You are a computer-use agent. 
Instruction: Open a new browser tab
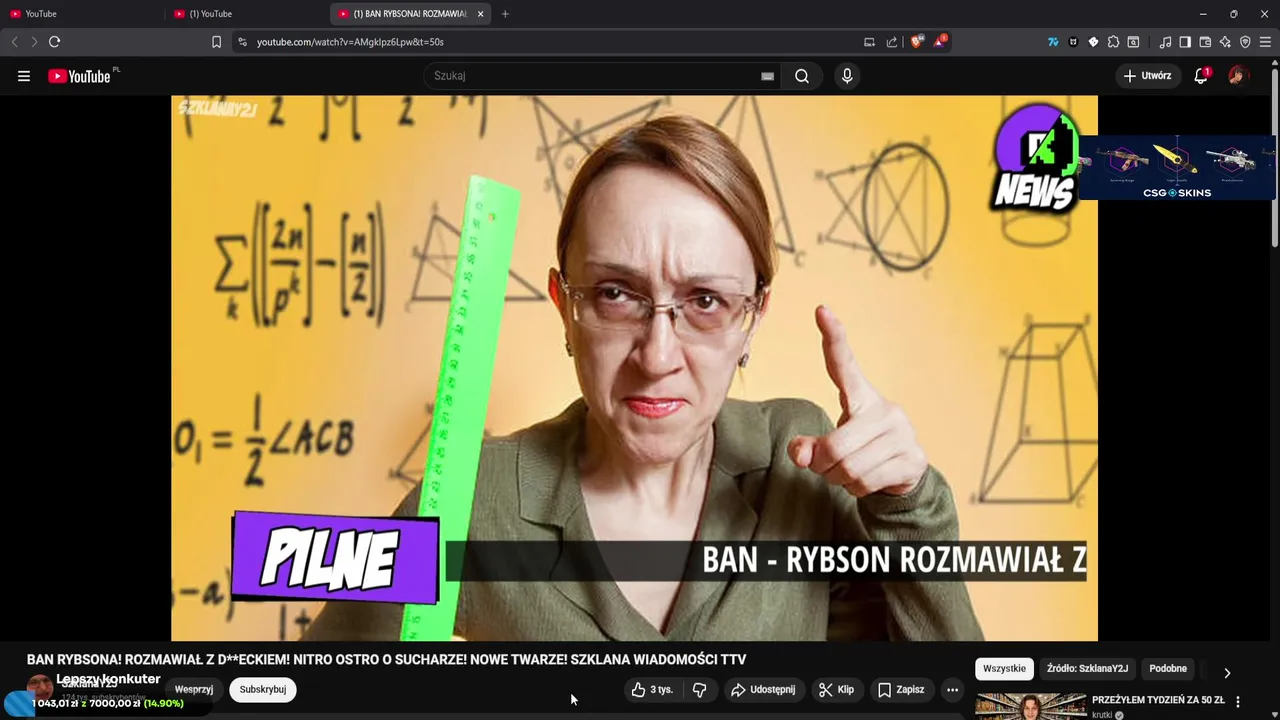tap(505, 14)
